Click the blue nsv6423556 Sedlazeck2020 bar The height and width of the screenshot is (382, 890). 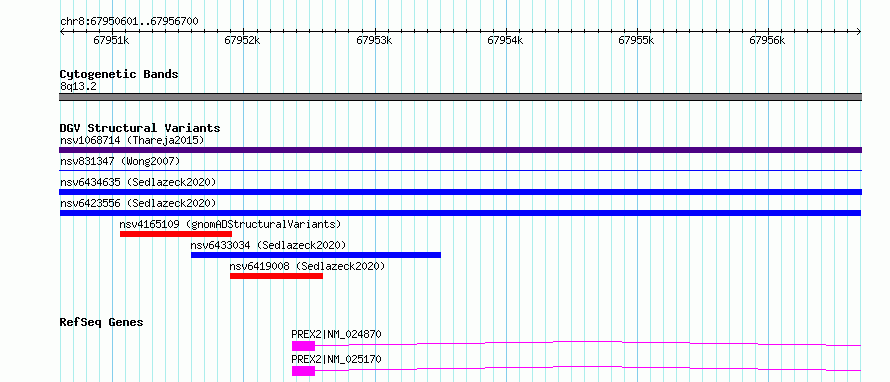460,213
